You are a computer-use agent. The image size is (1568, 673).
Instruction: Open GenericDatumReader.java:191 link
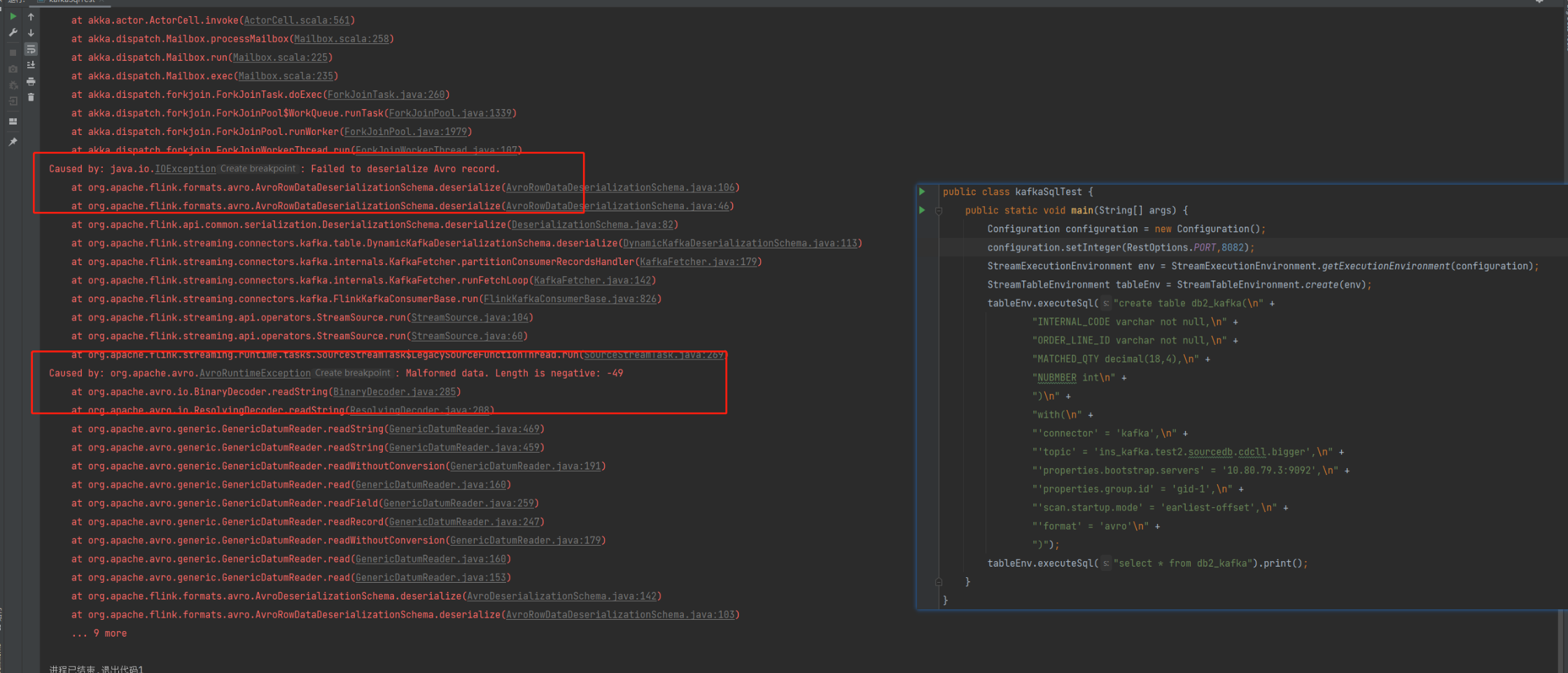click(x=526, y=466)
